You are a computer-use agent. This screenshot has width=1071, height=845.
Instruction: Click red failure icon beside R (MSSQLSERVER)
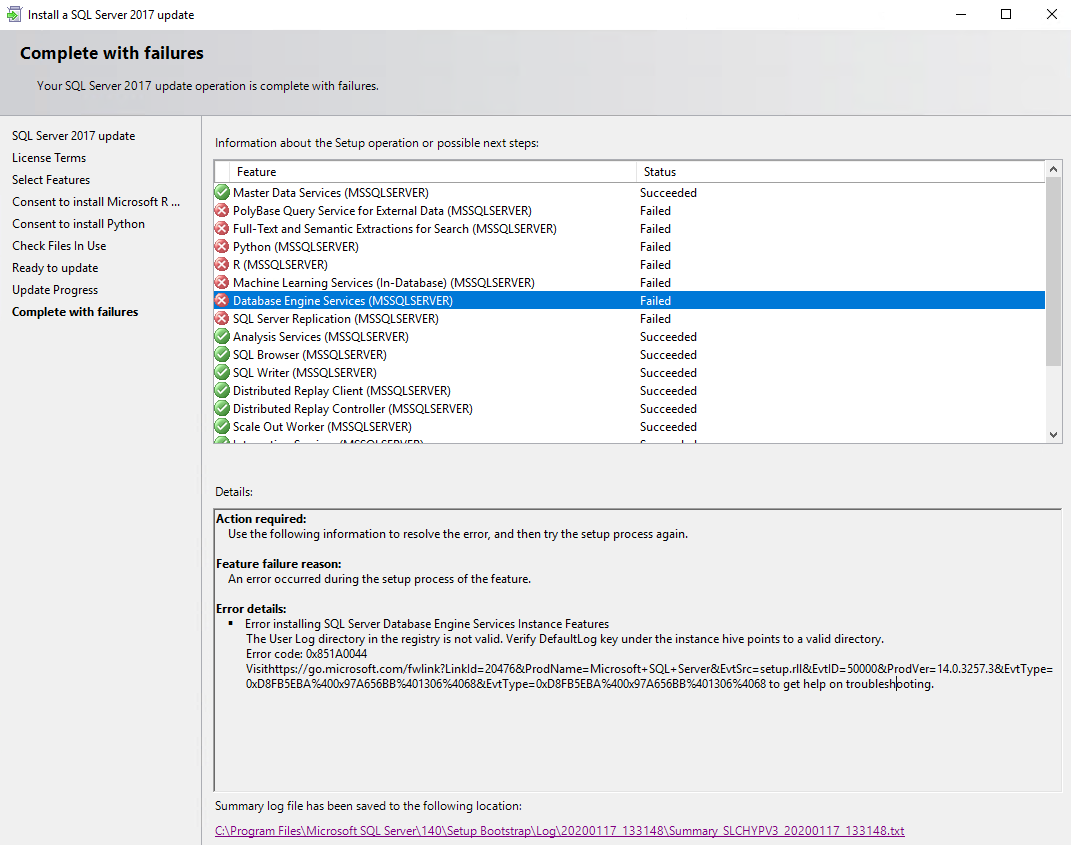click(x=222, y=264)
